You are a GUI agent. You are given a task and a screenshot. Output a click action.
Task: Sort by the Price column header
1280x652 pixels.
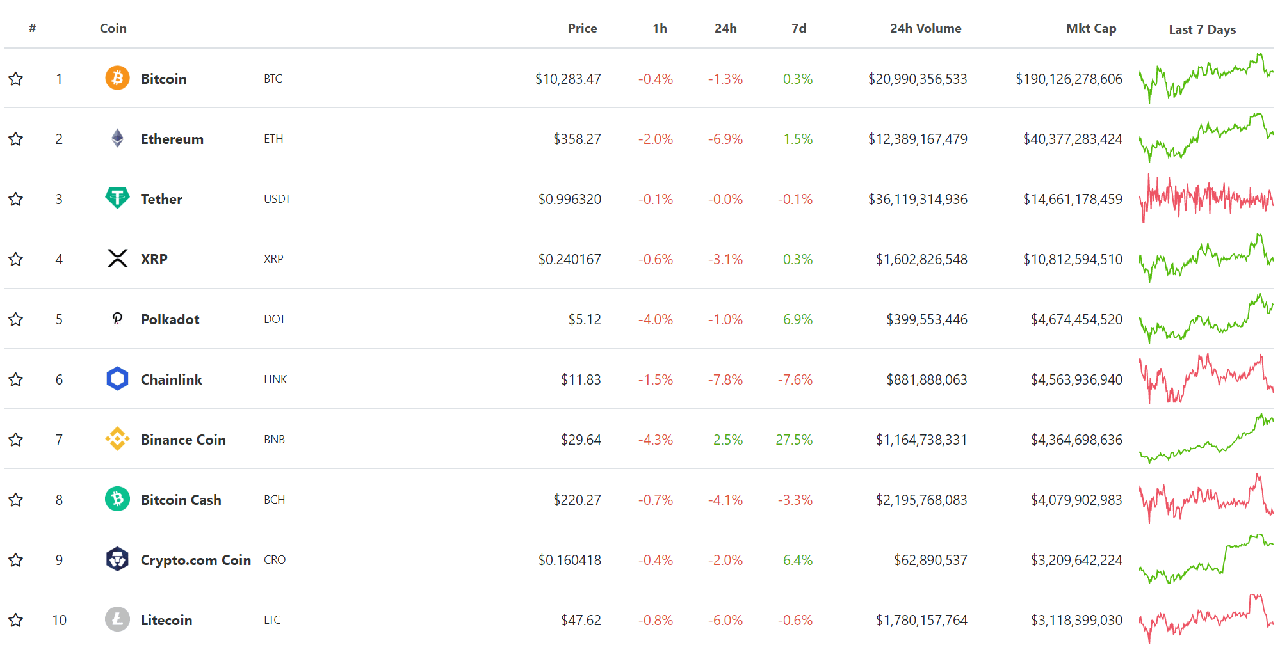tap(582, 28)
